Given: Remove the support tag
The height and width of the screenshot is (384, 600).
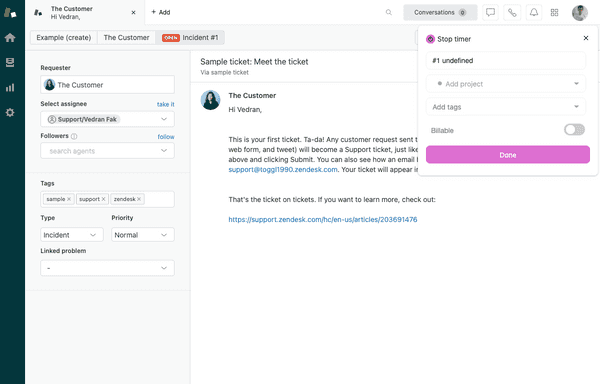Looking at the screenshot, I should coord(103,199).
